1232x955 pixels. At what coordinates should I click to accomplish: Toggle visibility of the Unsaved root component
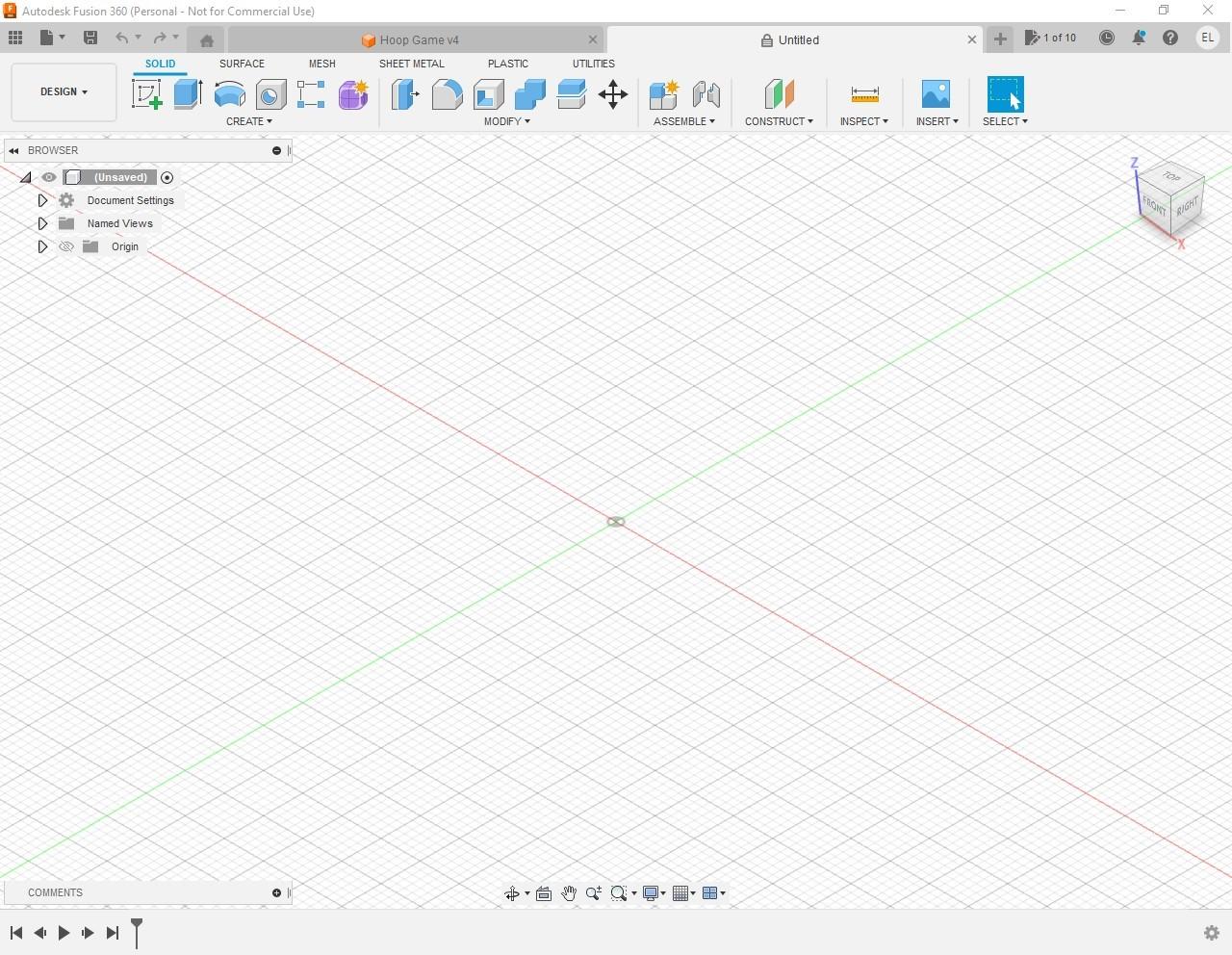49,177
